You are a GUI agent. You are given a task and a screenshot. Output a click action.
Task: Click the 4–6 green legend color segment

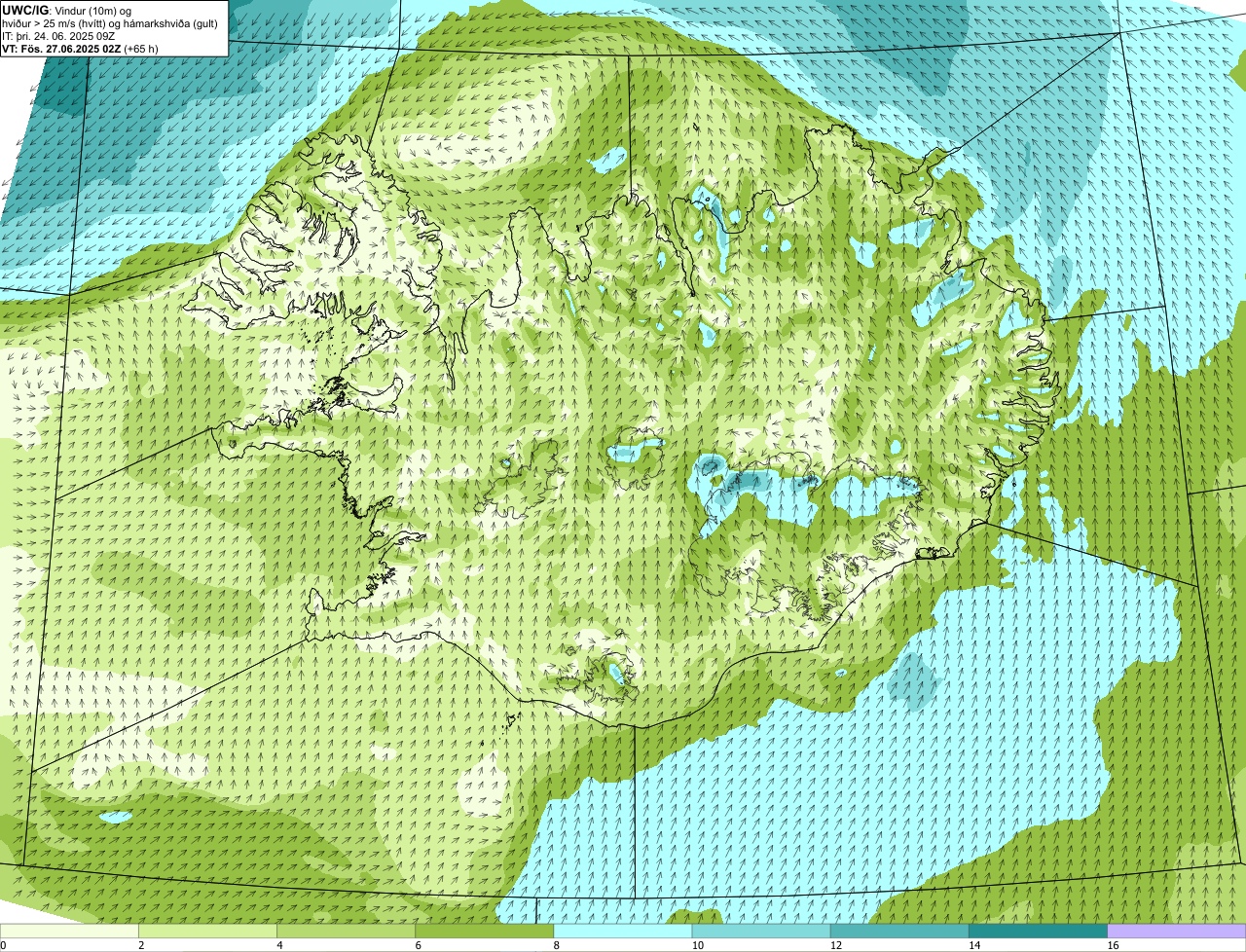[x=347, y=932]
